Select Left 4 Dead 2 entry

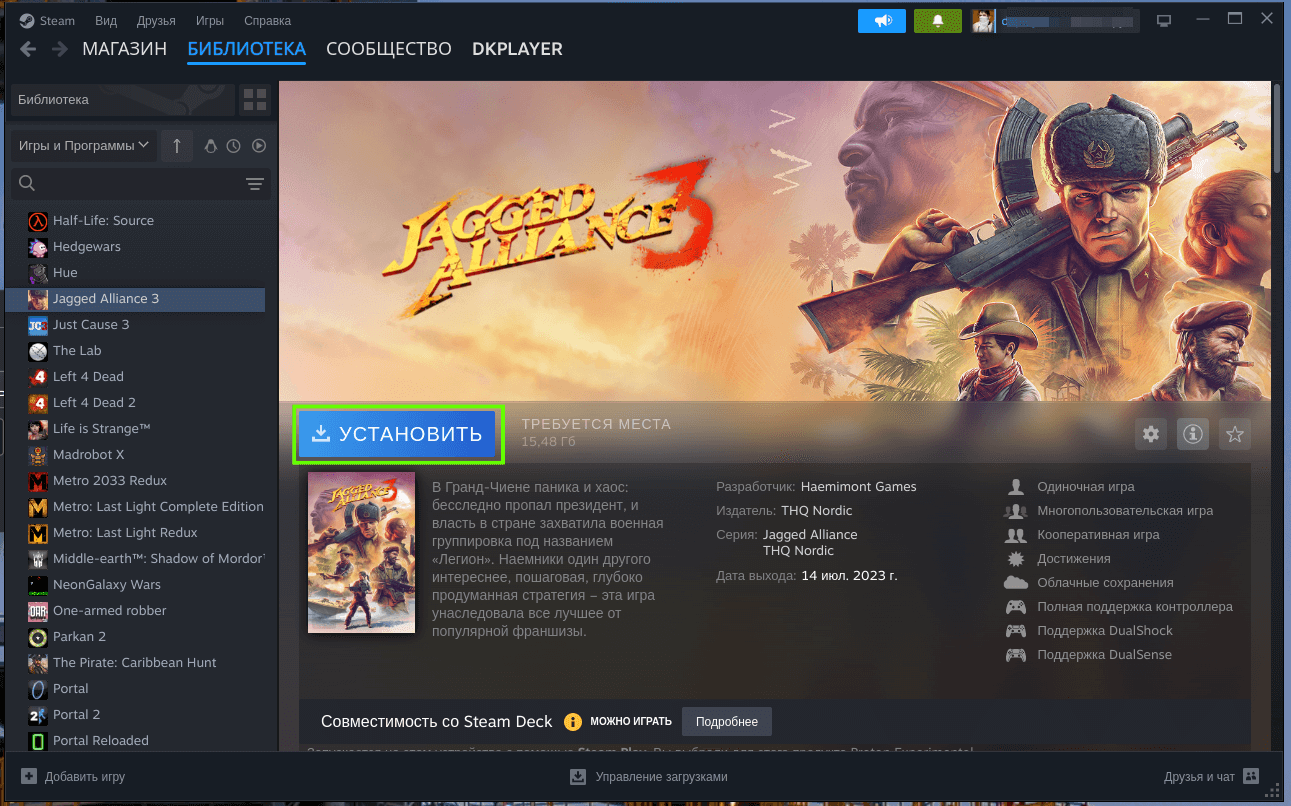(135, 403)
